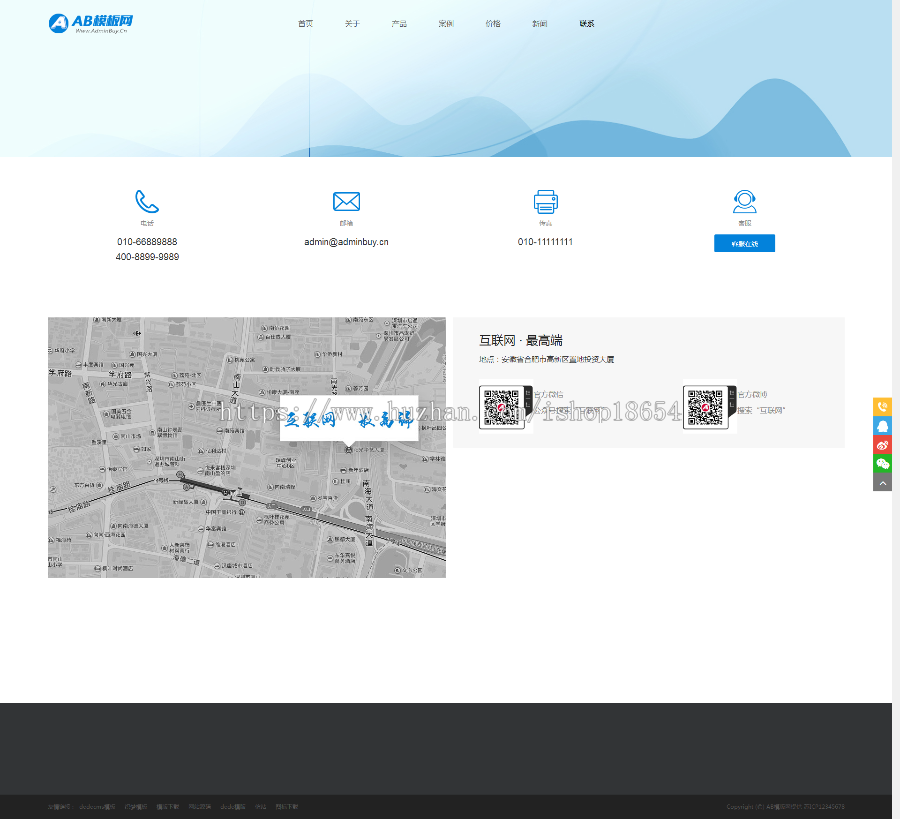900x819 pixels.
Task: Go to the 关于 menu item
Action: click(x=352, y=24)
